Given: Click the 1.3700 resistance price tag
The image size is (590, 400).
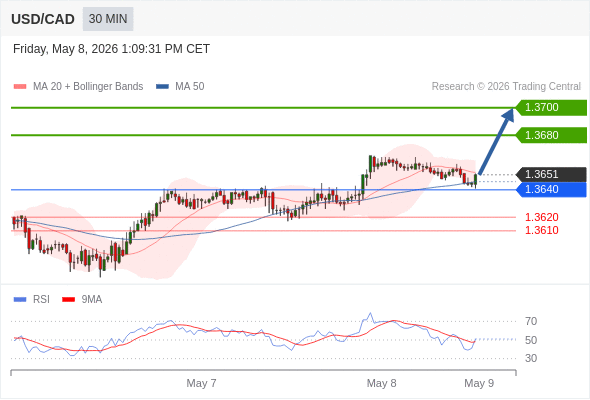Looking at the screenshot, I should click(551, 108).
